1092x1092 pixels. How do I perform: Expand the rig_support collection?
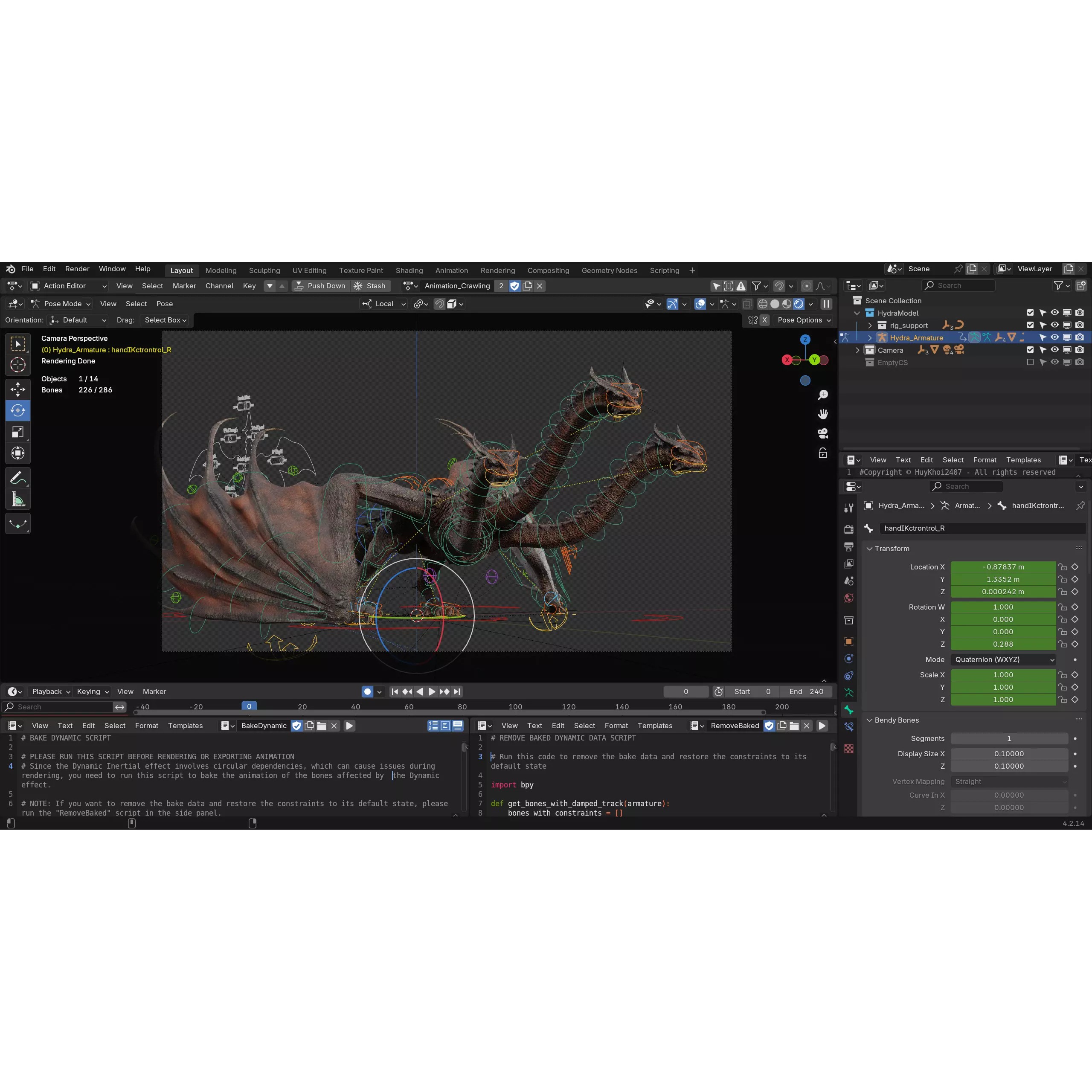(871, 325)
